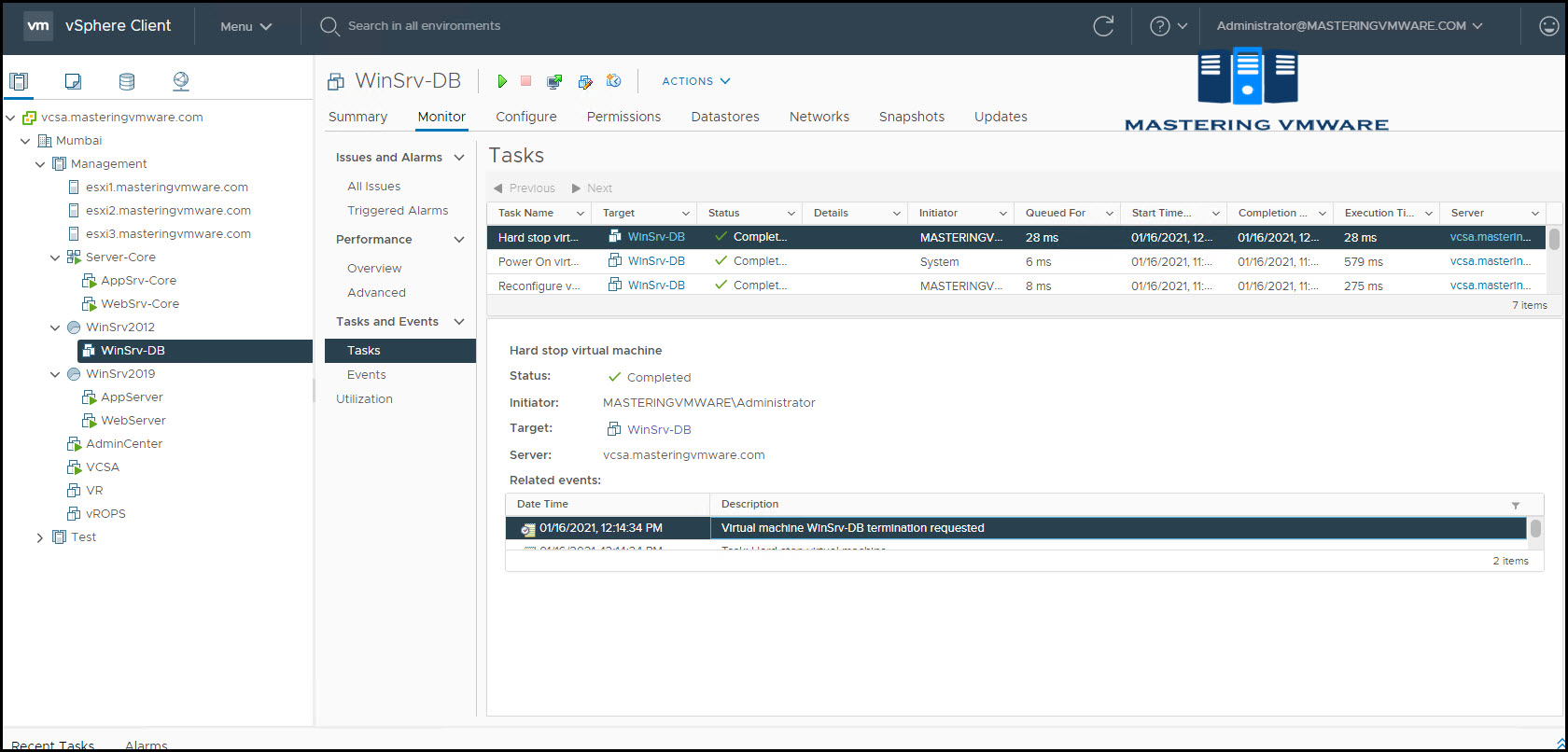Collapse the vcsa.masteringvmware.com tree node
The height and width of the screenshot is (752, 1568).
[11, 118]
